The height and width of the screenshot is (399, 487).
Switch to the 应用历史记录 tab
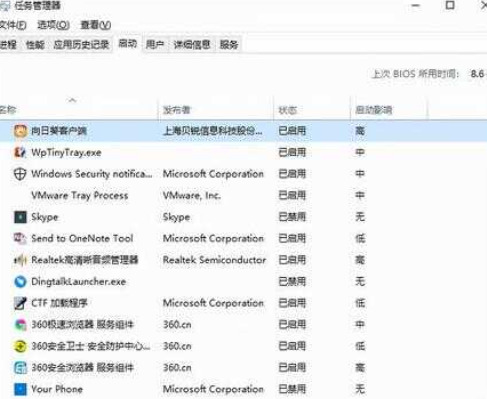(x=81, y=44)
